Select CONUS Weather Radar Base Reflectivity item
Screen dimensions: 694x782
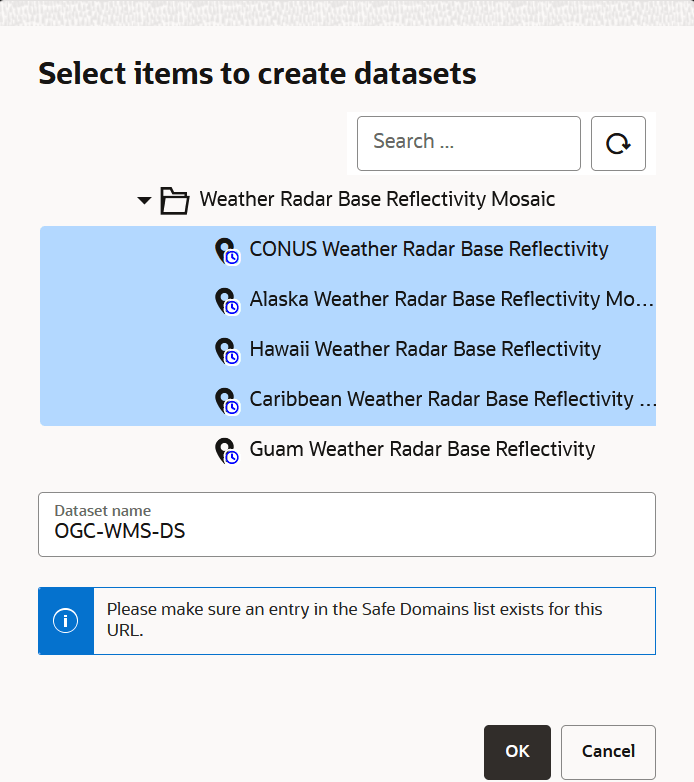[428, 249]
